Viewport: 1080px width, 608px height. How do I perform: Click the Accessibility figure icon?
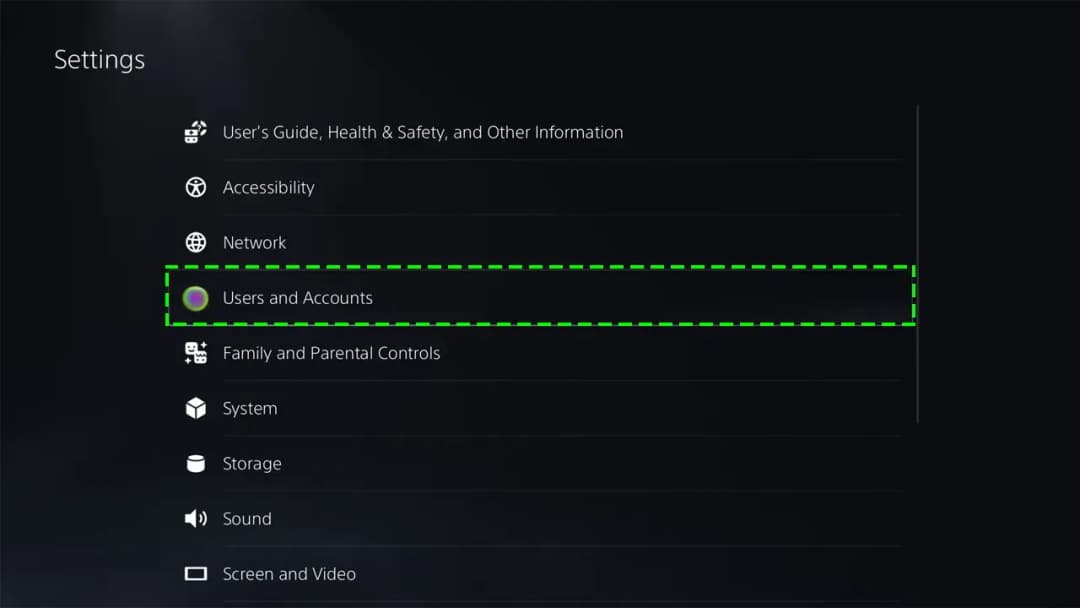[196, 187]
